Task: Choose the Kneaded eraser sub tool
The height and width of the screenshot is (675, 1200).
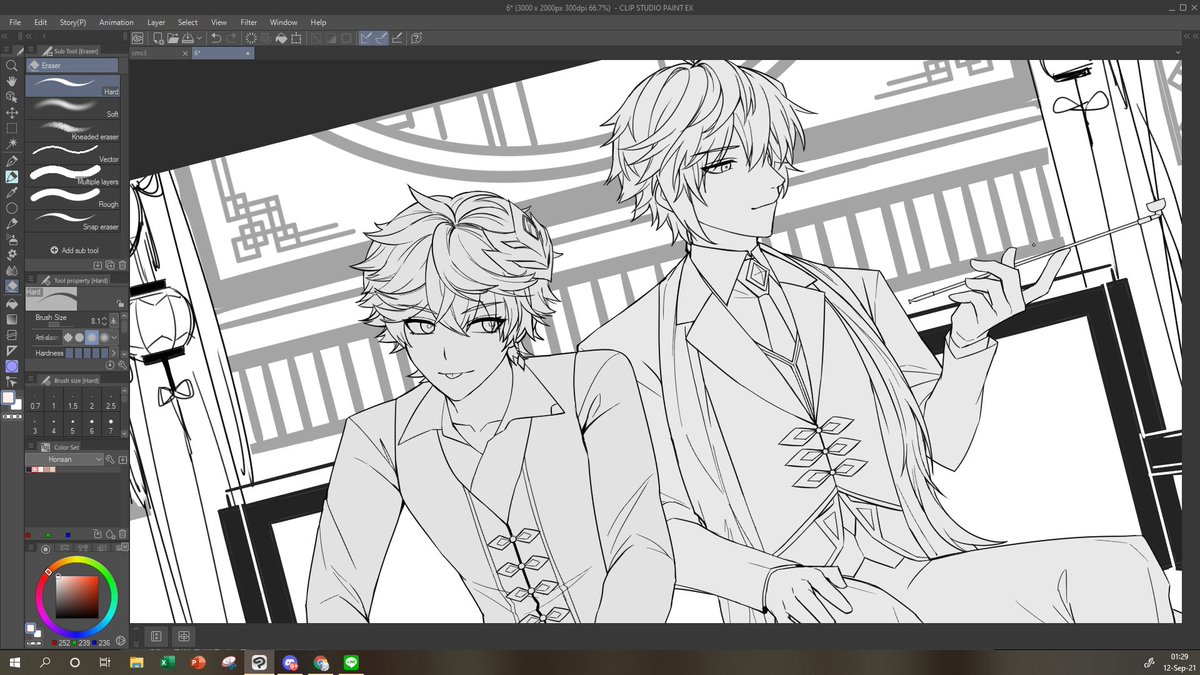Action: tap(72, 130)
